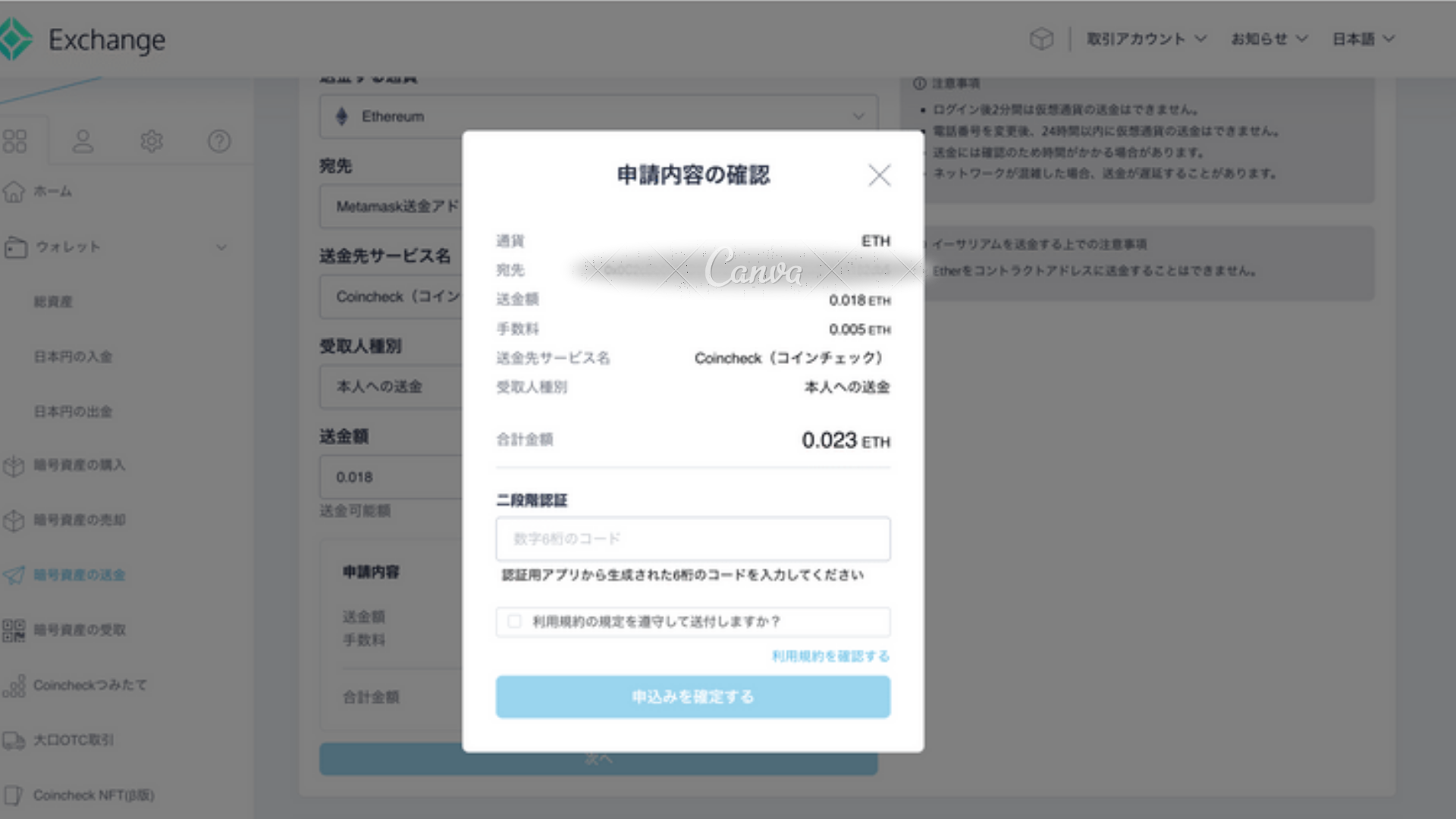Image resolution: width=1456 pixels, height=819 pixels.
Task: Open the 日本語 language dropdown
Action: click(x=1363, y=39)
